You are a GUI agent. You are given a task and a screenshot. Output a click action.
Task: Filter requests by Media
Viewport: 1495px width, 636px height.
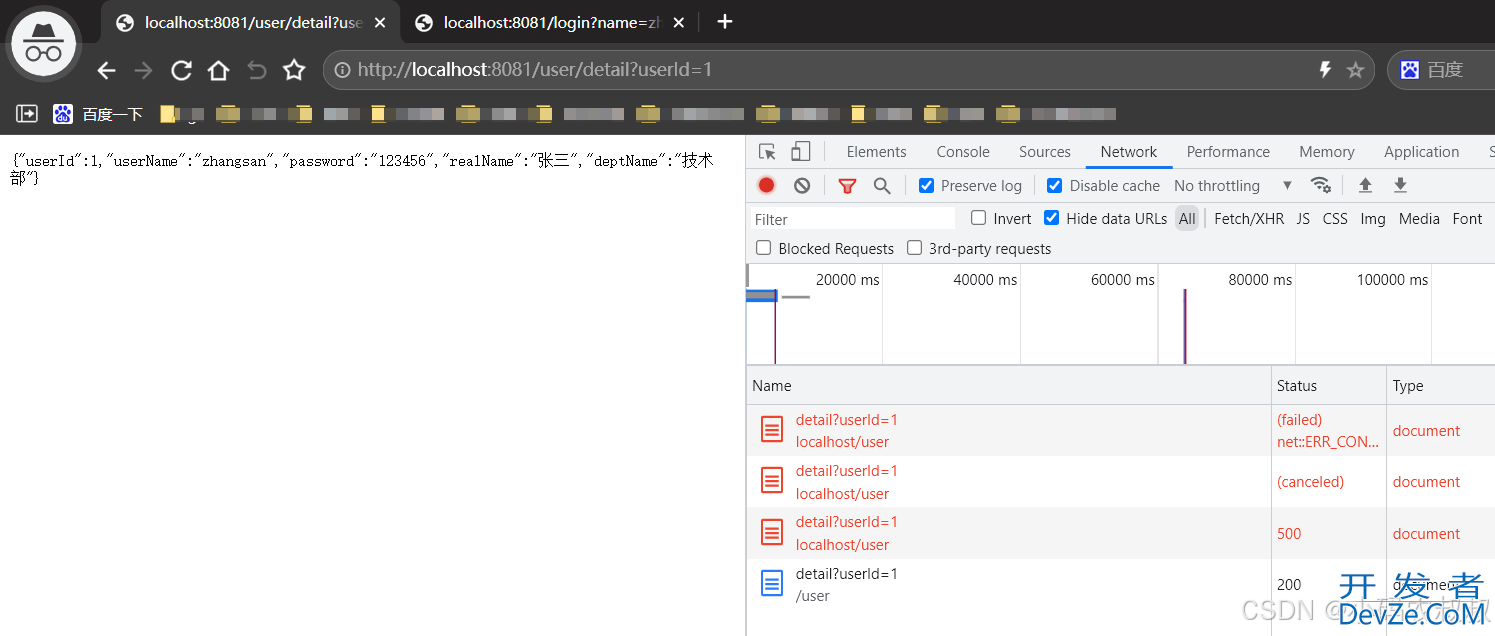click(1419, 218)
